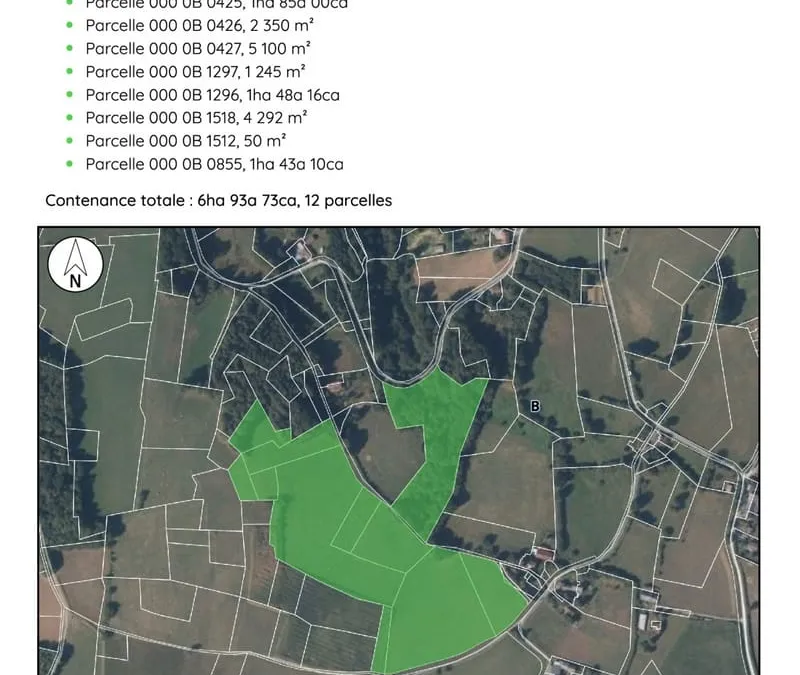Select 'Parcelle 000 0B 1296, 1ha 48a 16ca'
This screenshot has width=800, height=675.
[x=212, y=95]
